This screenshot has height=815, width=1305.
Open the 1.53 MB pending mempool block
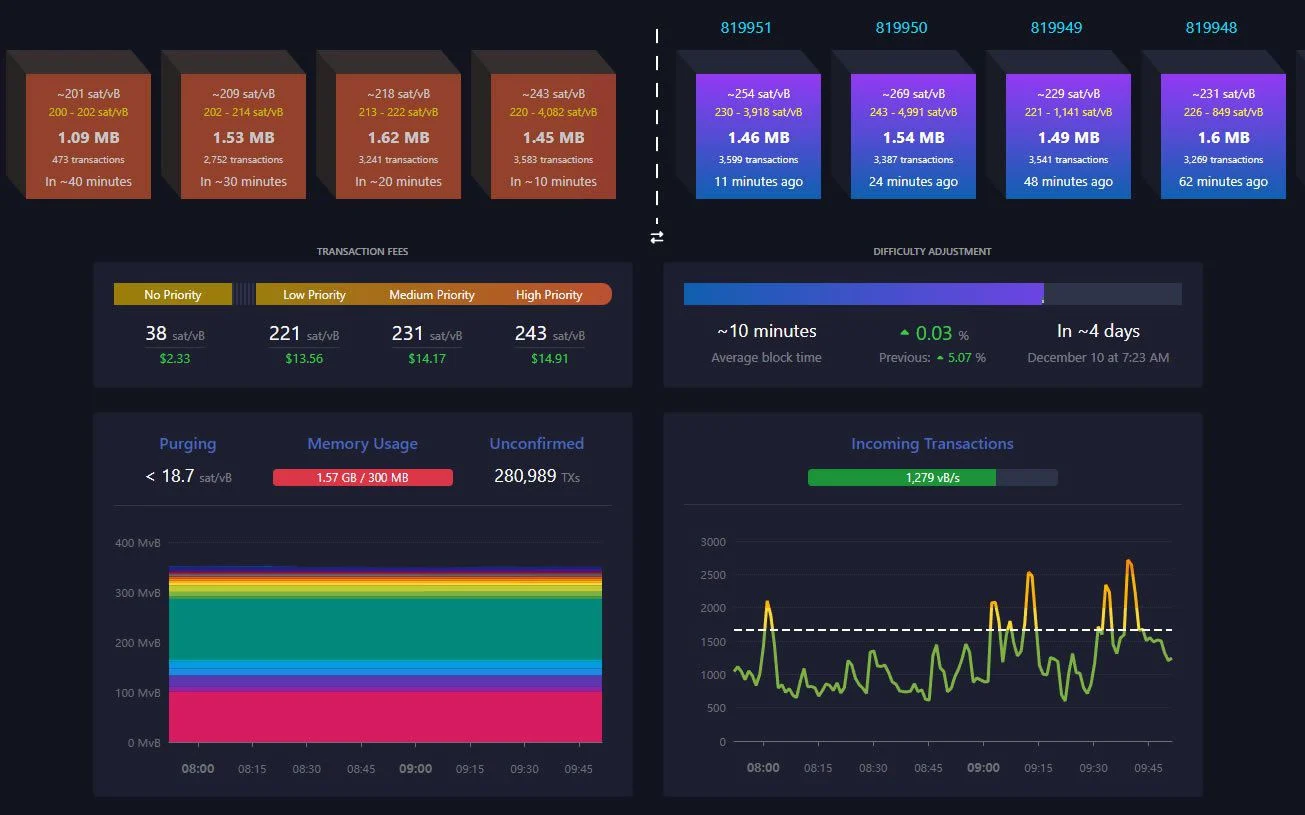[243, 136]
